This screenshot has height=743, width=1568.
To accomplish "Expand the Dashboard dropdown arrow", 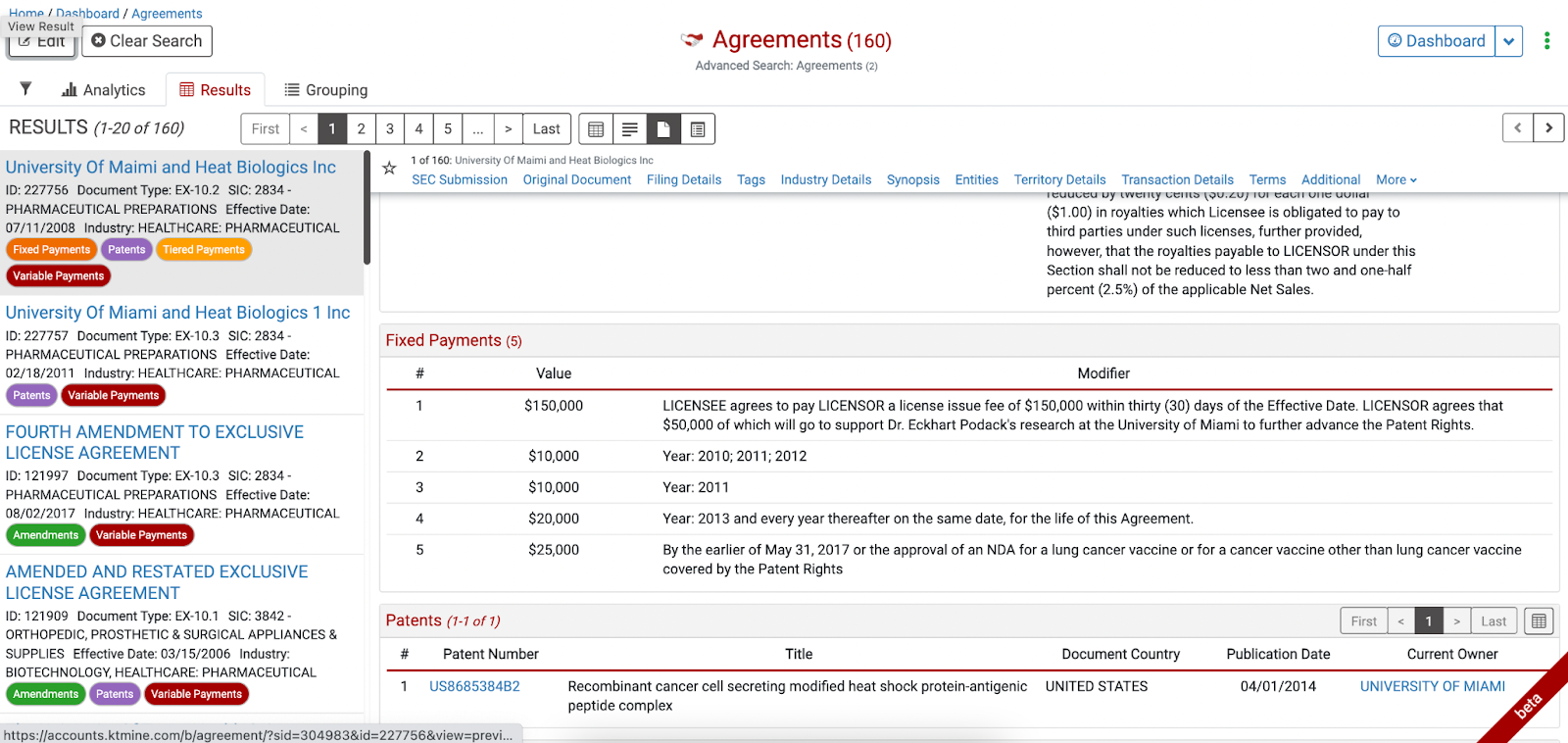I will [x=1509, y=41].
